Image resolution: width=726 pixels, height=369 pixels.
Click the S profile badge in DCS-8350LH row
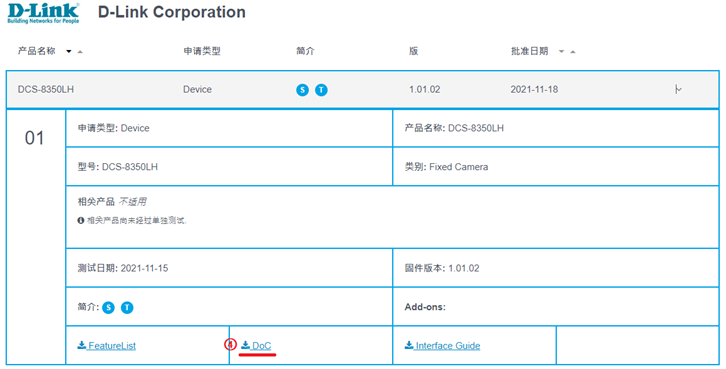tap(302, 90)
